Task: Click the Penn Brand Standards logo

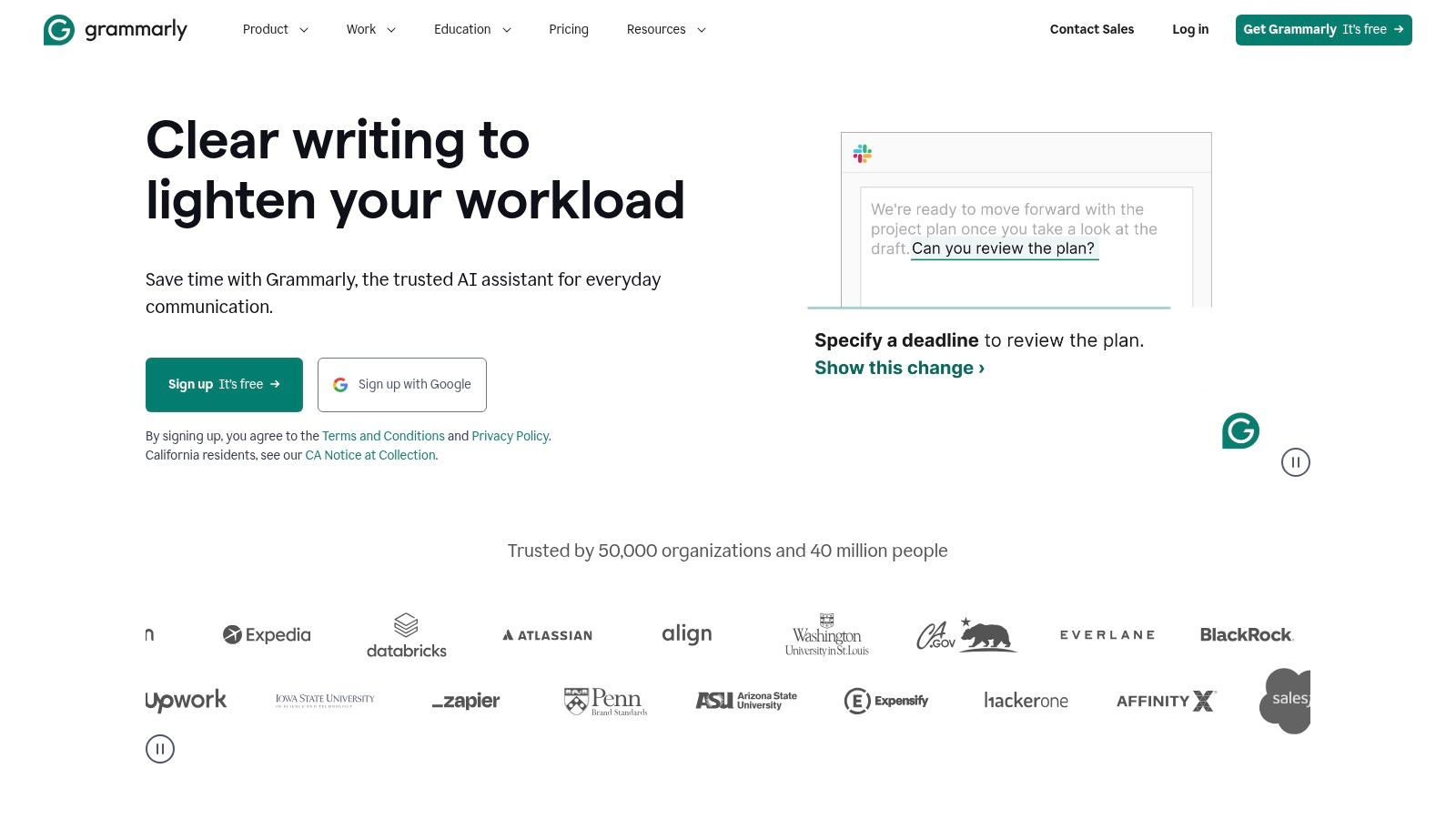Action: 606,701
